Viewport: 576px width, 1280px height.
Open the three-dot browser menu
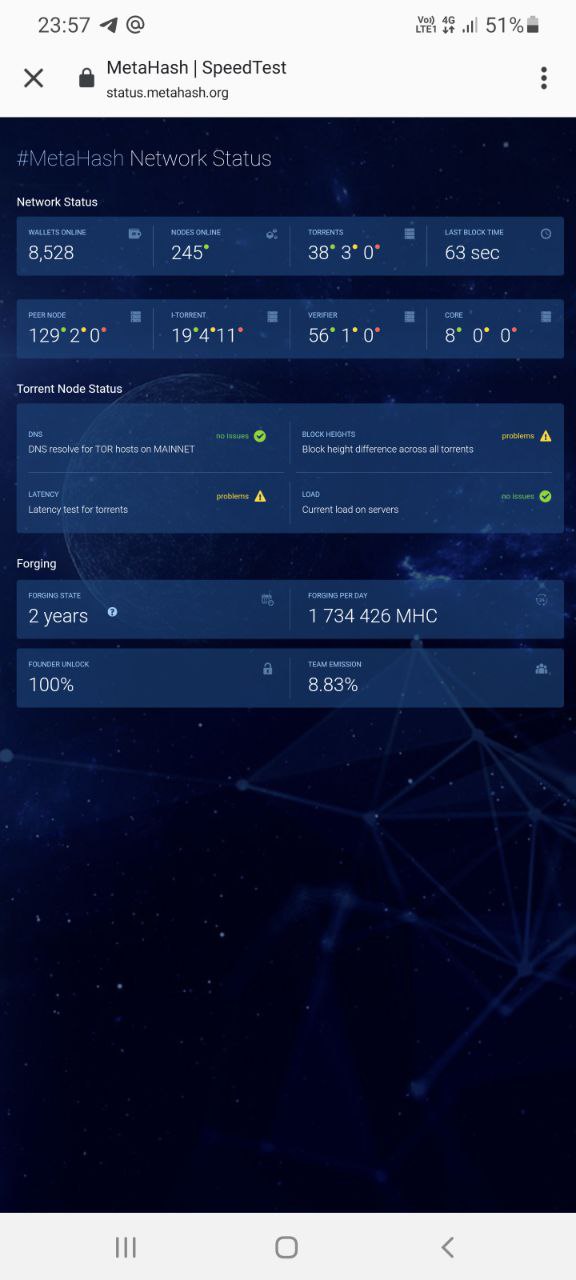[x=544, y=78]
